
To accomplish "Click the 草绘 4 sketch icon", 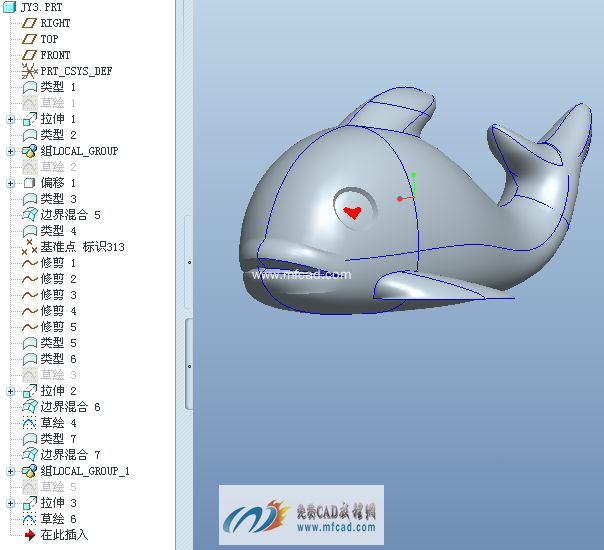I will coord(29,423).
